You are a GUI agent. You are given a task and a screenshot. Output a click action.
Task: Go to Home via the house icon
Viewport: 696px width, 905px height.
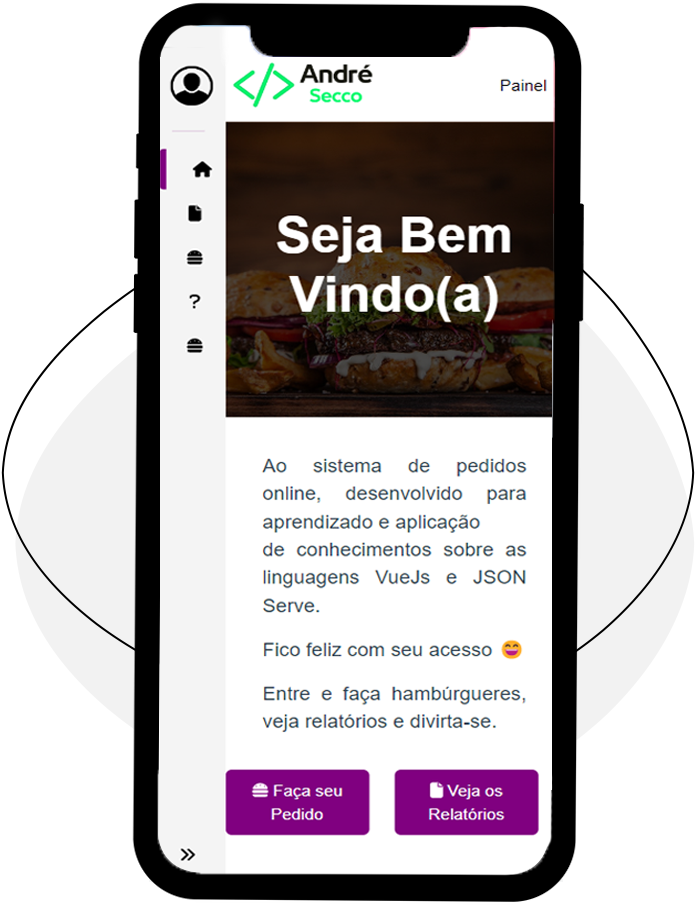tap(202, 170)
